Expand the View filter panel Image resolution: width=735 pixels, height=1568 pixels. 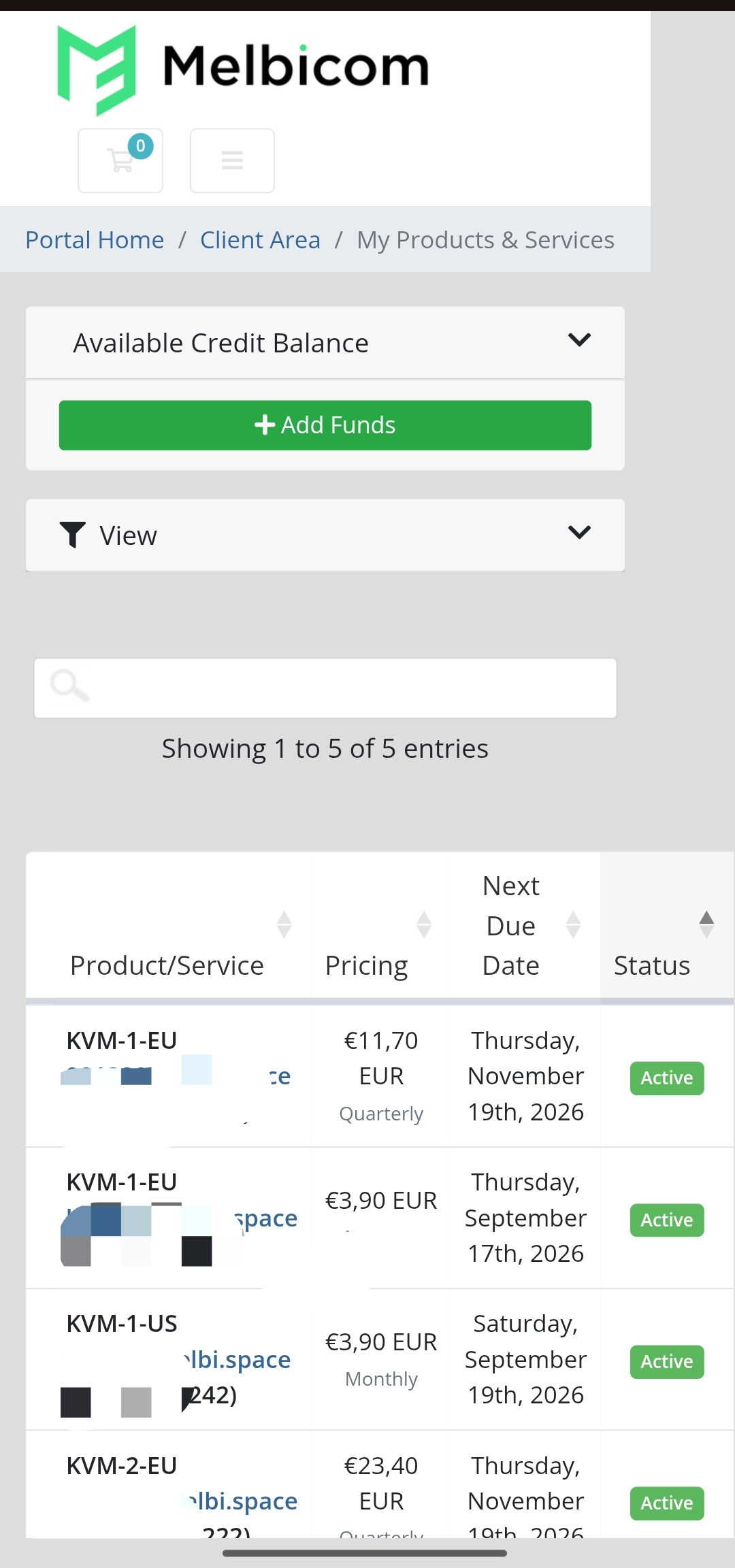tap(325, 535)
